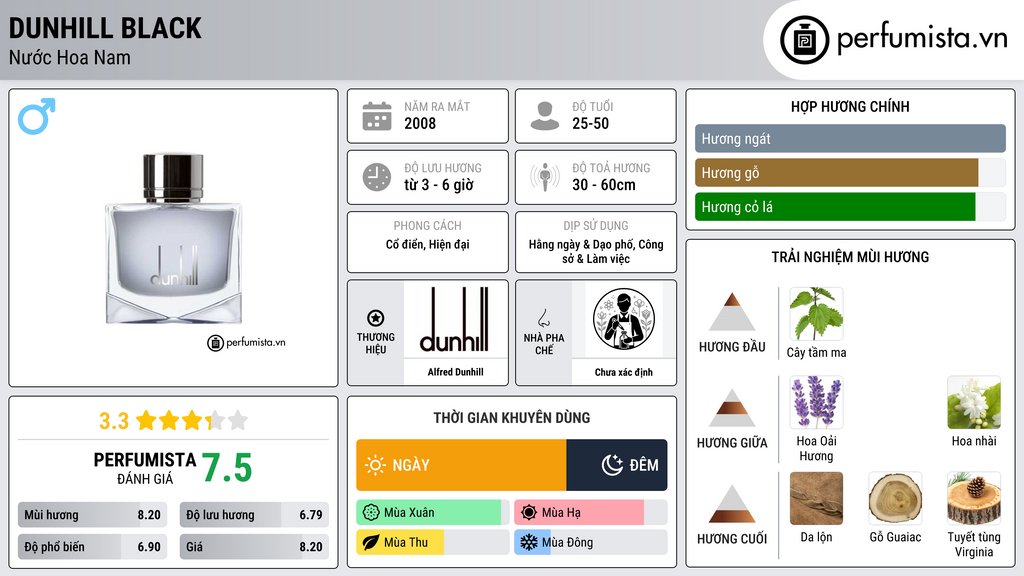Image resolution: width=1024 pixels, height=576 pixels.
Task: Click the green 7.5 Perfumista score
Action: click(227, 468)
